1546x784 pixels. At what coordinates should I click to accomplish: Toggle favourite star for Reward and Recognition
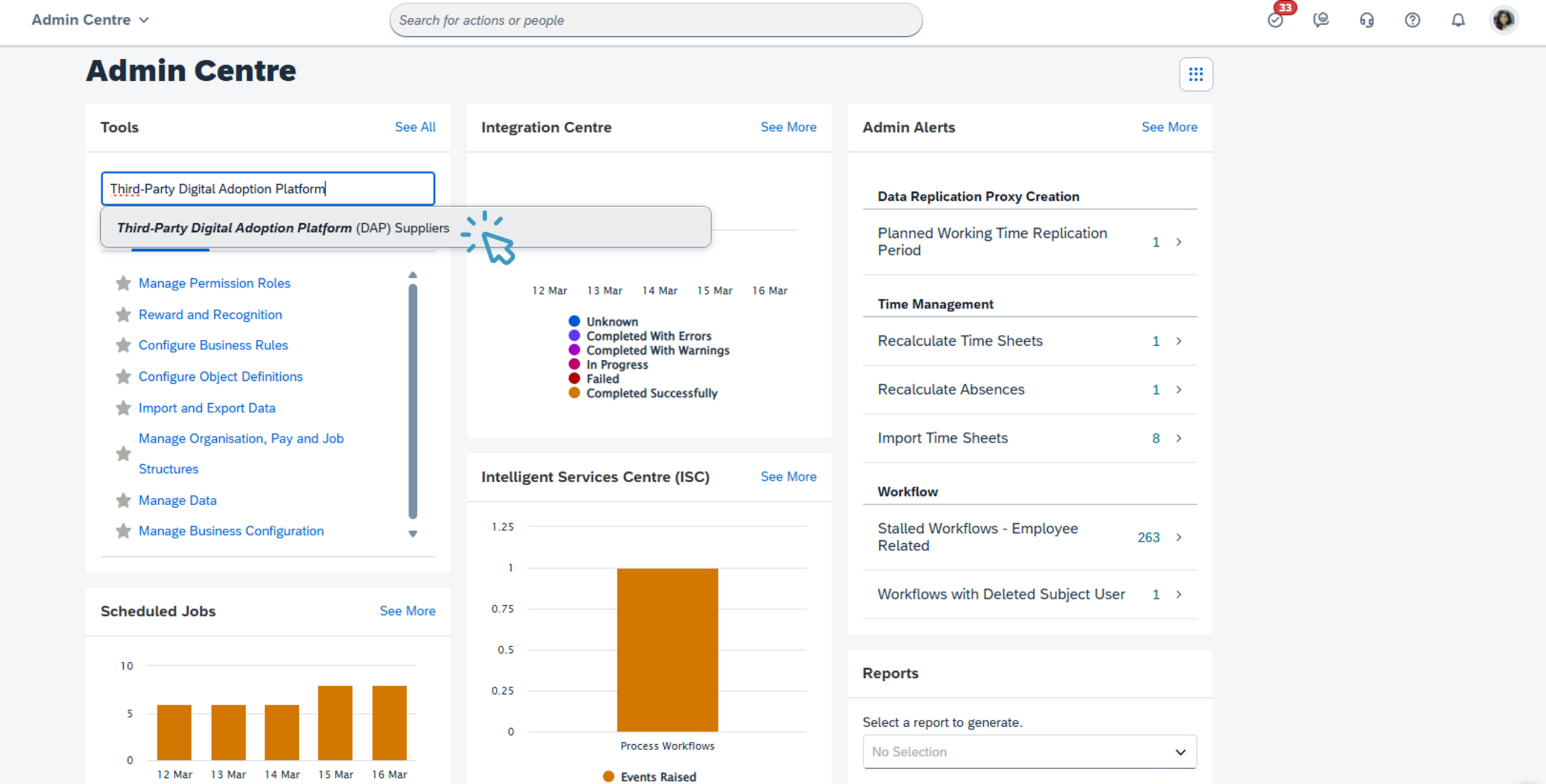click(123, 314)
